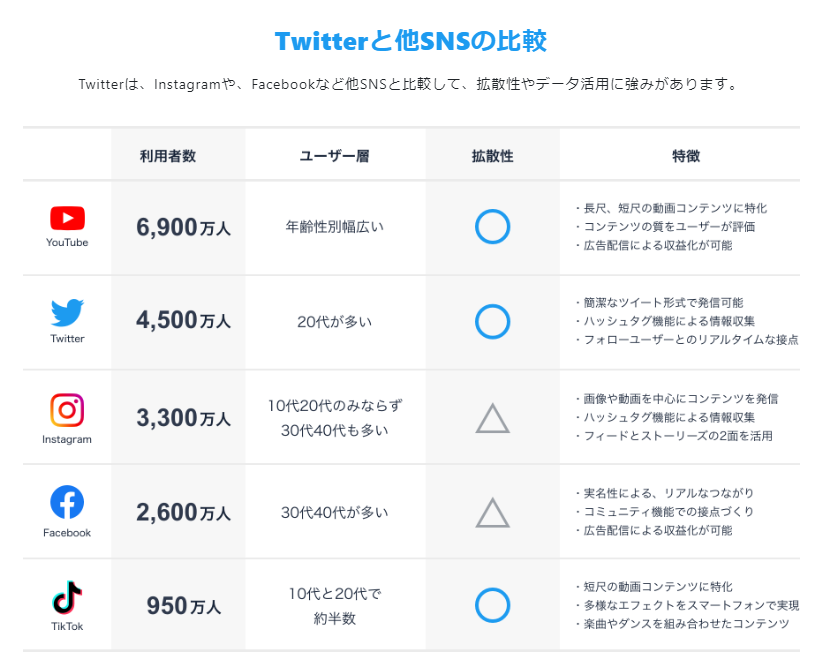
Task: Click the blue circle in Twitter row
Action: coord(492,321)
